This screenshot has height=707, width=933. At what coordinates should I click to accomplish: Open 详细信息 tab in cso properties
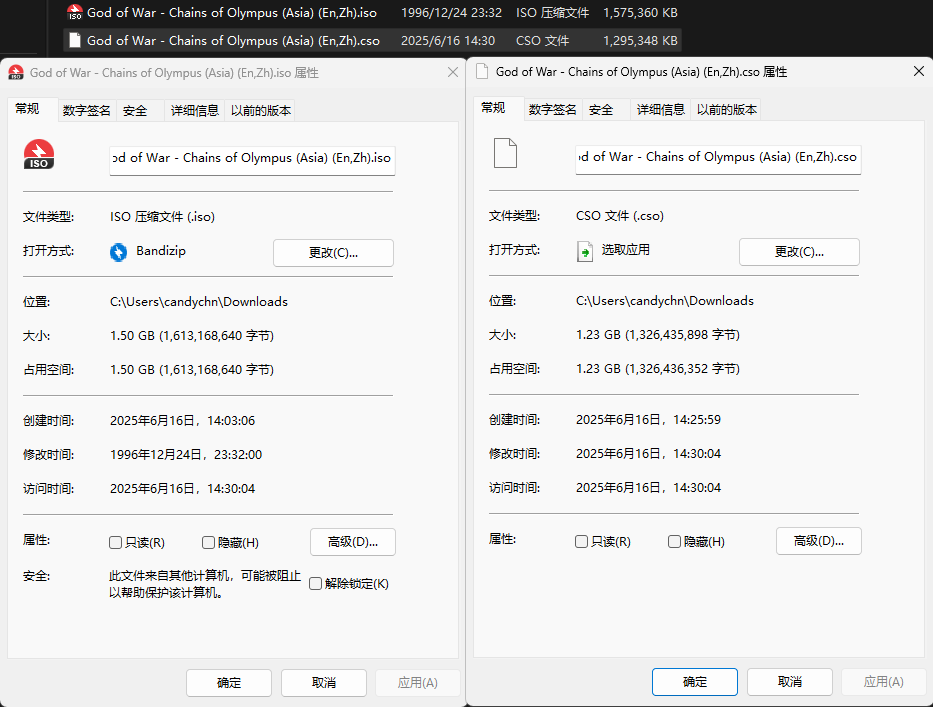pos(660,110)
